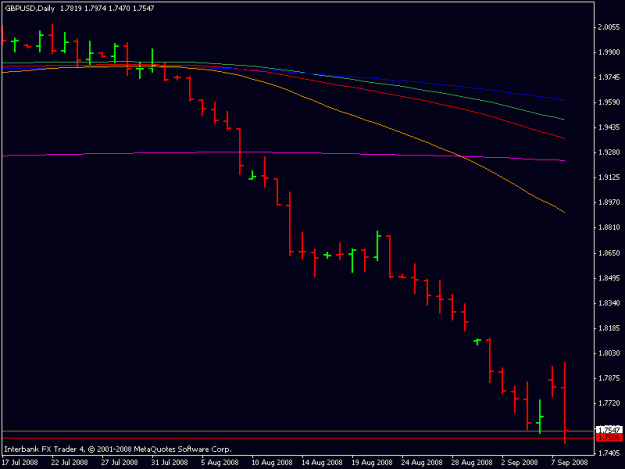Screen dimensions: 625x469
Task: Select the 1.7875 price axis label
Action: click(x=609, y=378)
